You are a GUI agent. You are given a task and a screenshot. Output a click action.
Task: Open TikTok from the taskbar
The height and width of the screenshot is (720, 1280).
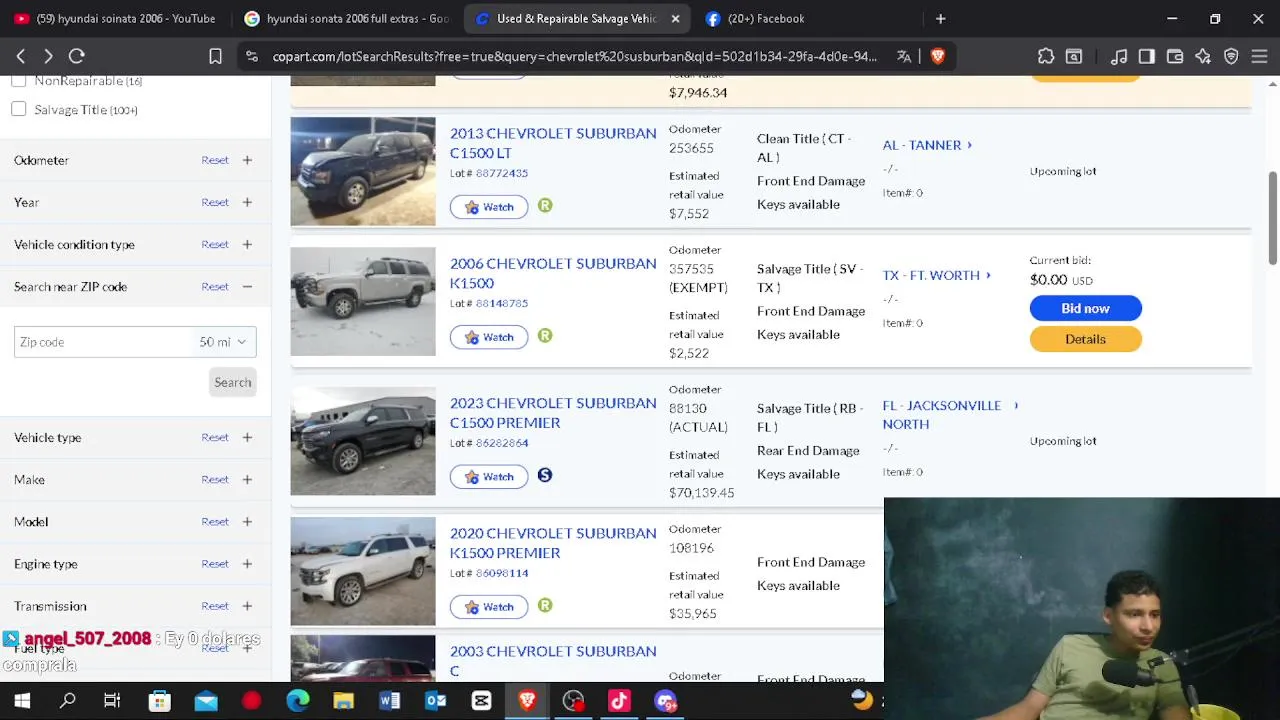(x=619, y=701)
